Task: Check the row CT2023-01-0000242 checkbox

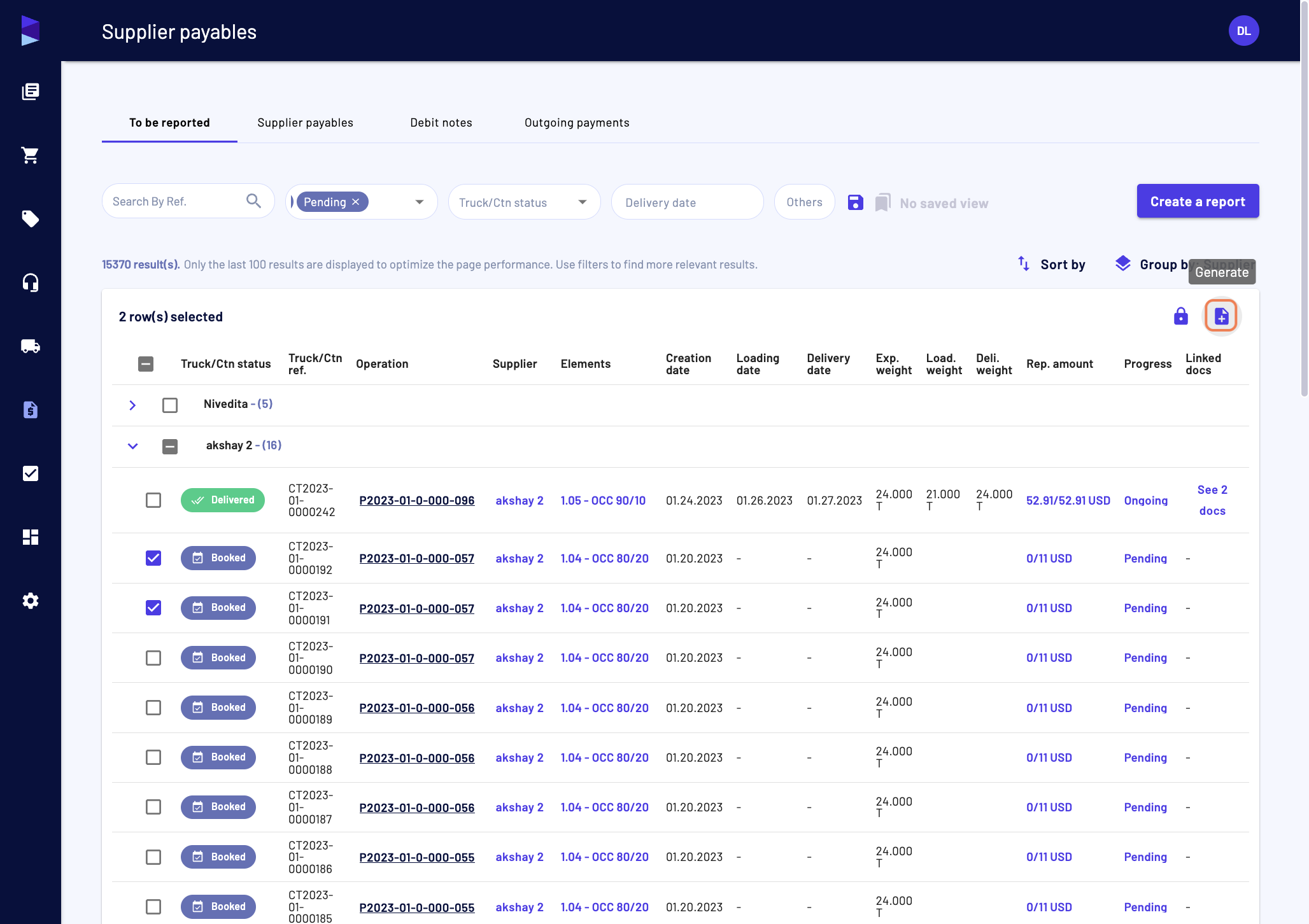Action: point(153,500)
